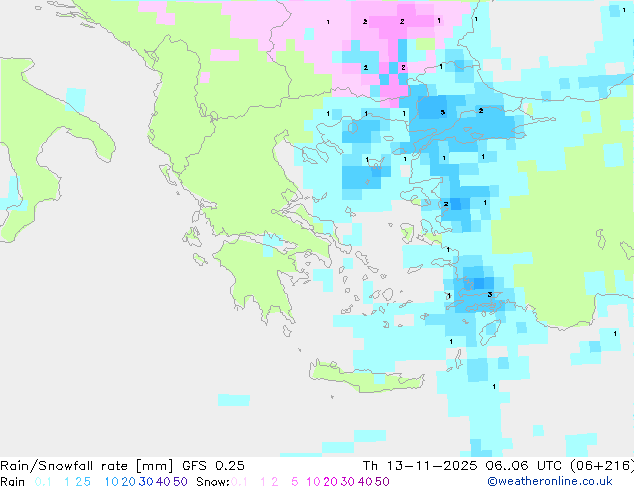The image size is (634, 490).
Task: Select the snow legend value 30
Action: point(348,482)
